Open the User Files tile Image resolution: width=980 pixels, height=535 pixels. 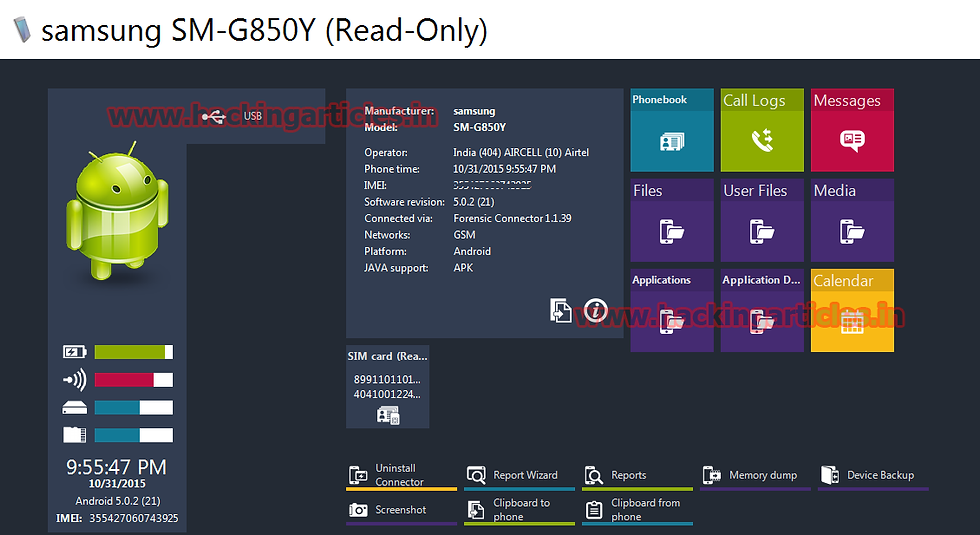[x=762, y=220]
